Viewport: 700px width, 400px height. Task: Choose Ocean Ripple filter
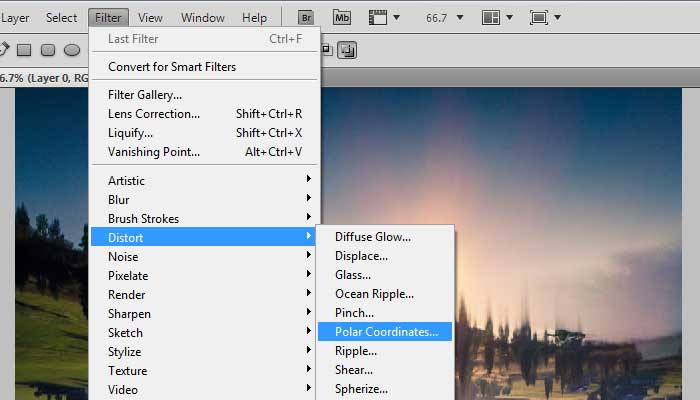tap(385, 294)
